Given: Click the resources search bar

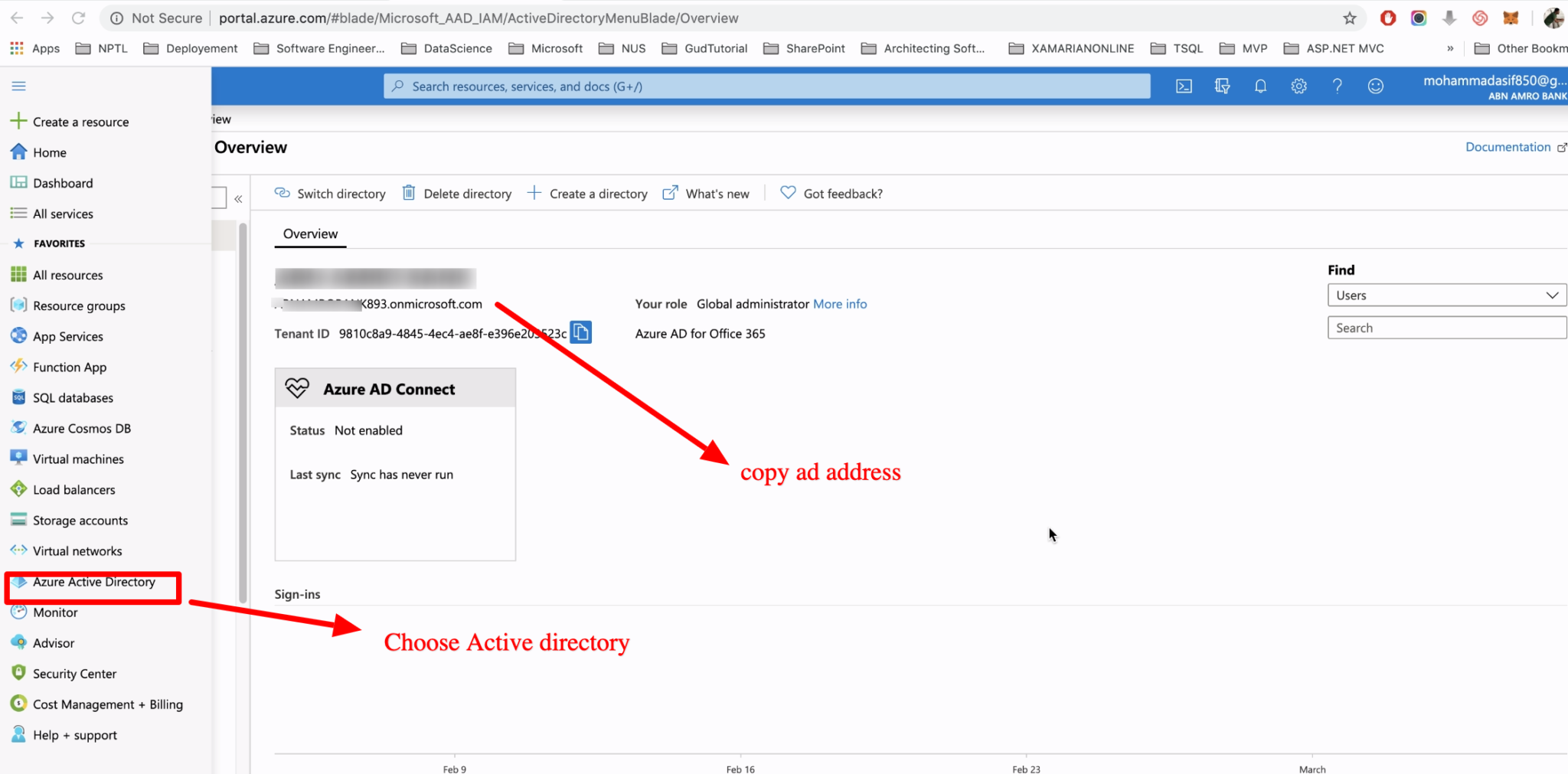Looking at the screenshot, I should pyautogui.click(x=766, y=86).
